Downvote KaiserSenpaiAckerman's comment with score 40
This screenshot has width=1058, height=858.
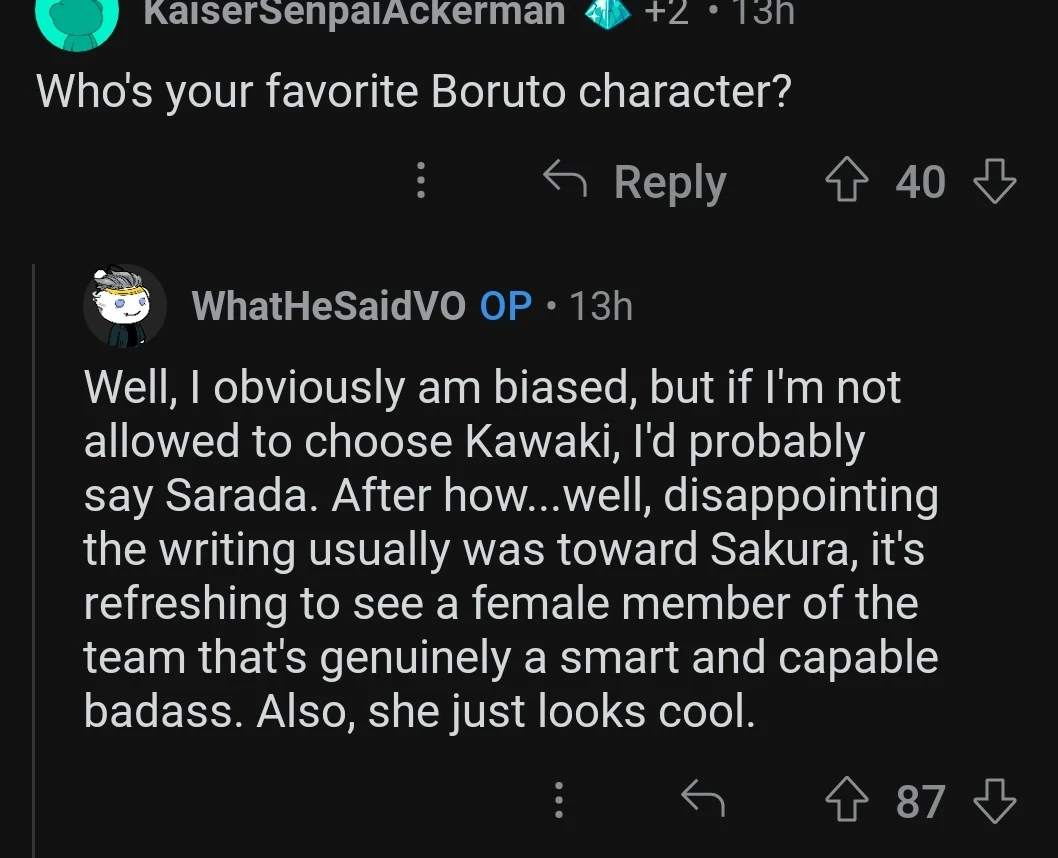pos(994,182)
